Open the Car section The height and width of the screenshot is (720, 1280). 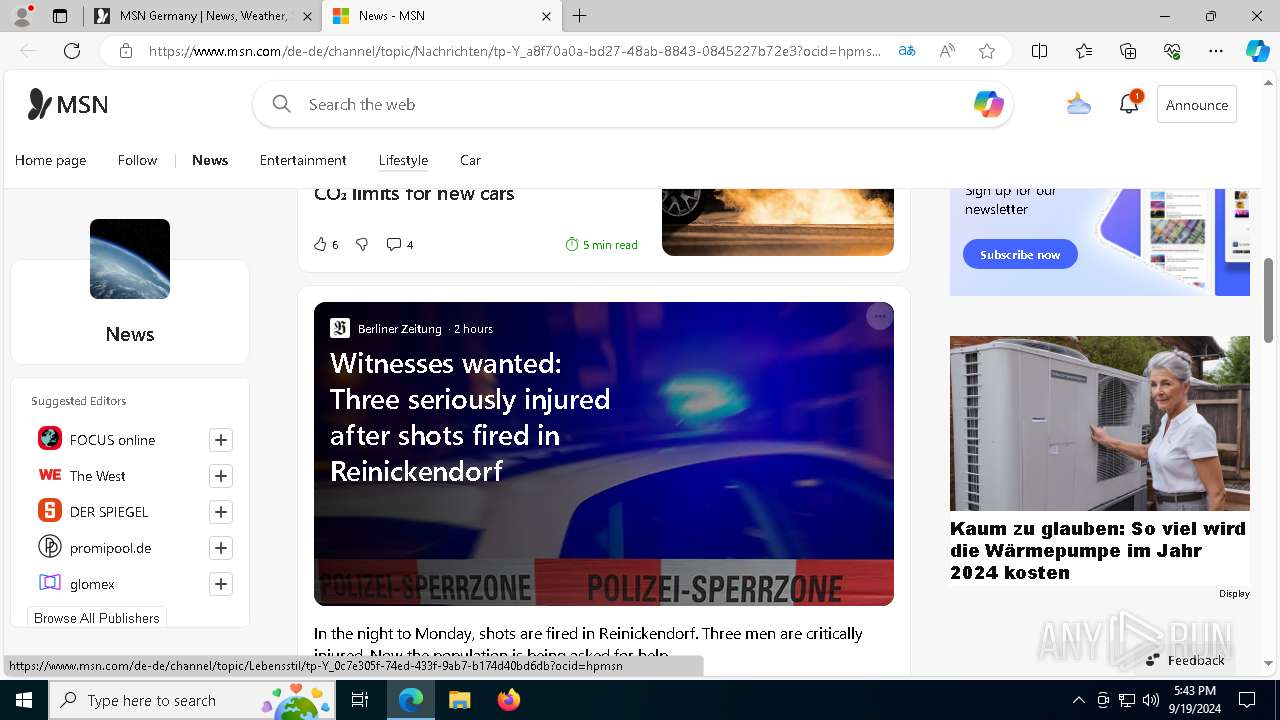(470, 160)
